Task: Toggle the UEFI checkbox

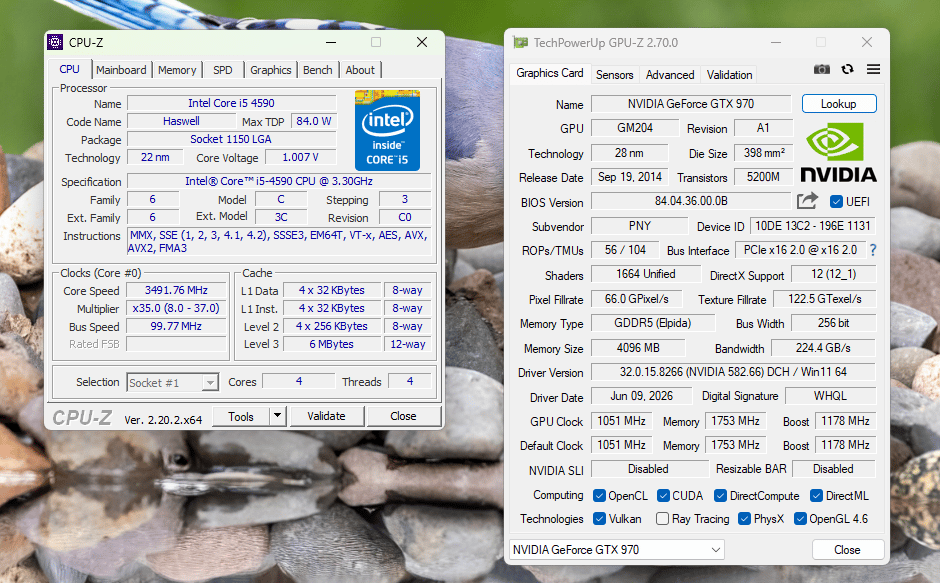Action: point(836,202)
